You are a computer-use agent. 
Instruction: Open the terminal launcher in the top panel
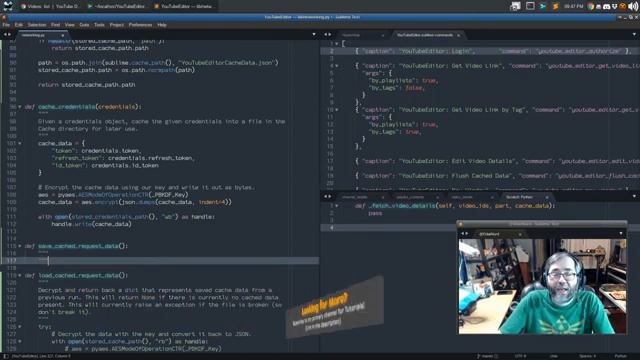coord(530,6)
